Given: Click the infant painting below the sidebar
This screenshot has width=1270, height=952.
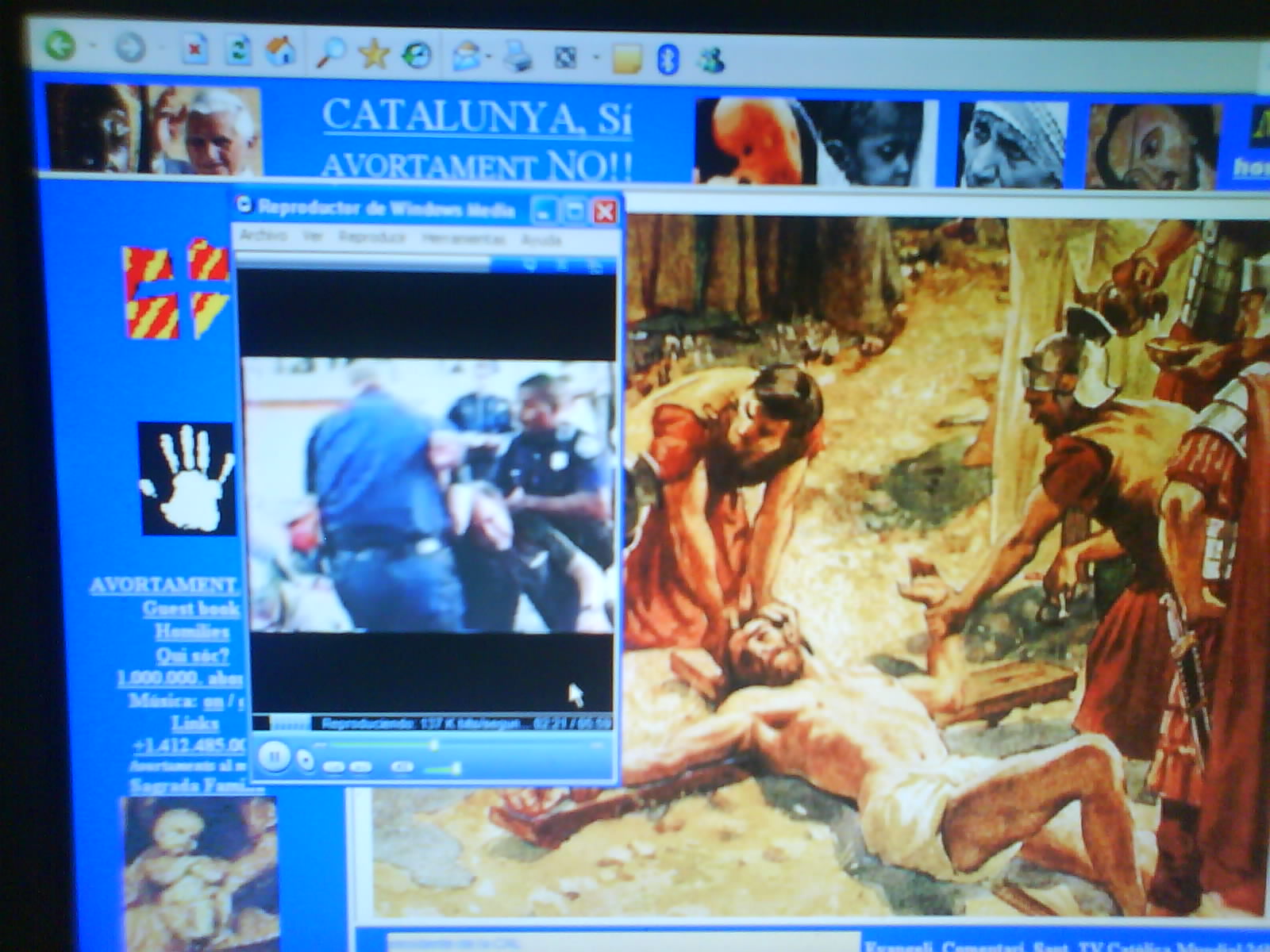Looking at the screenshot, I should pos(202,873).
